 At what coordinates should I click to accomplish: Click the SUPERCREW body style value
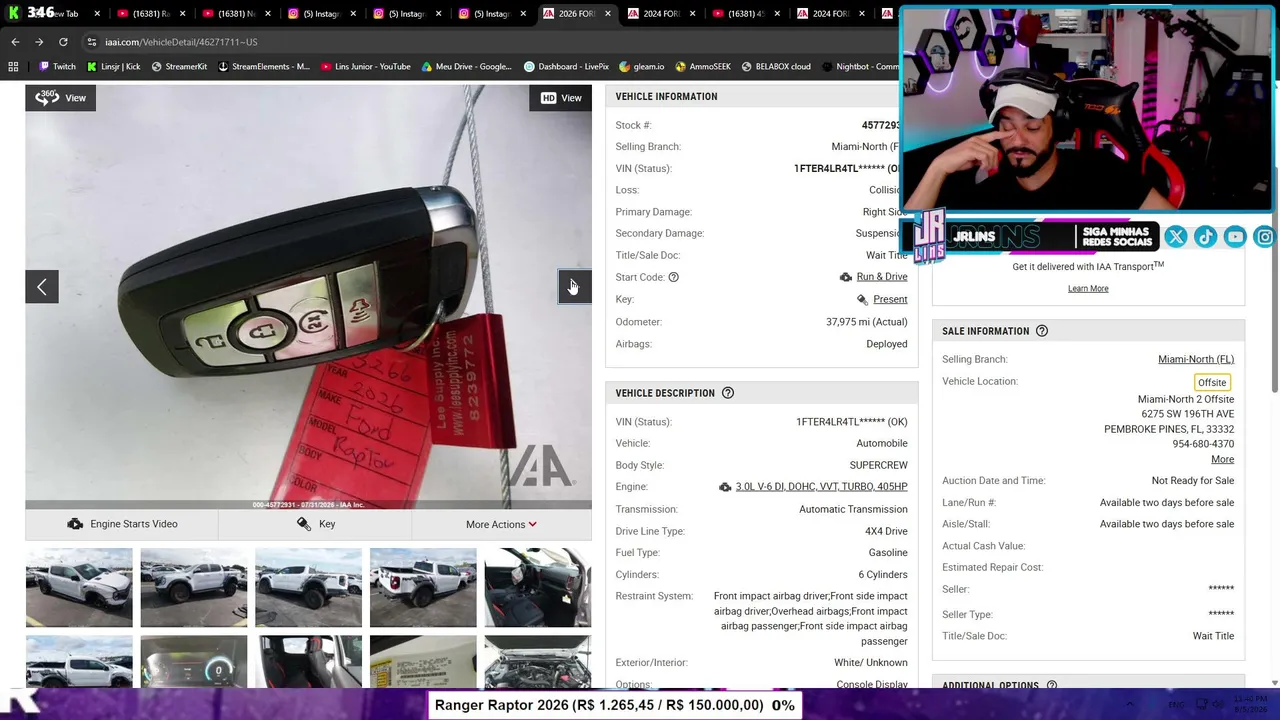pyautogui.click(x=879, y=465)
